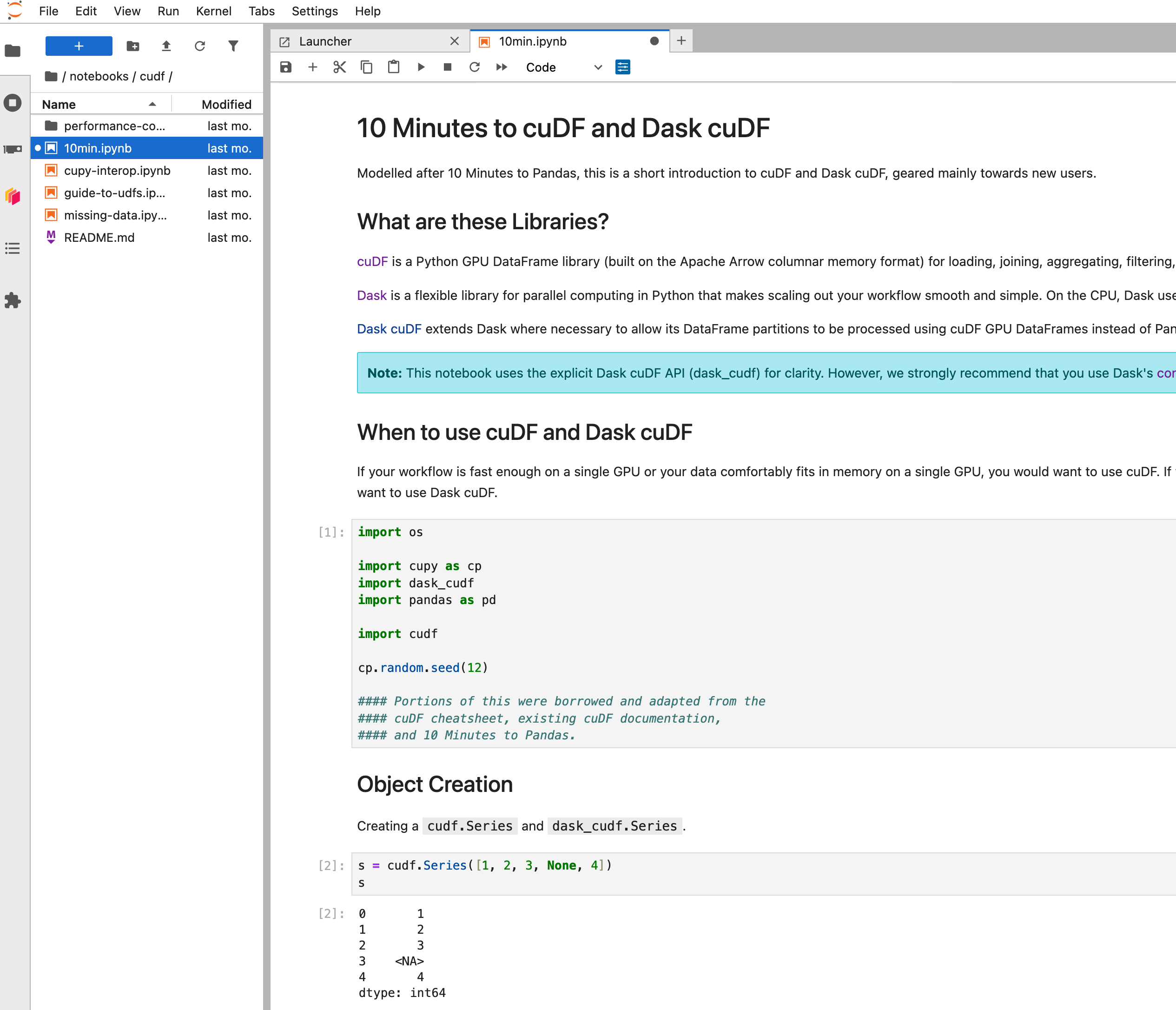Open README.md from the file browser
This screenshot has height=1010, width=1176.
(99, 237)
